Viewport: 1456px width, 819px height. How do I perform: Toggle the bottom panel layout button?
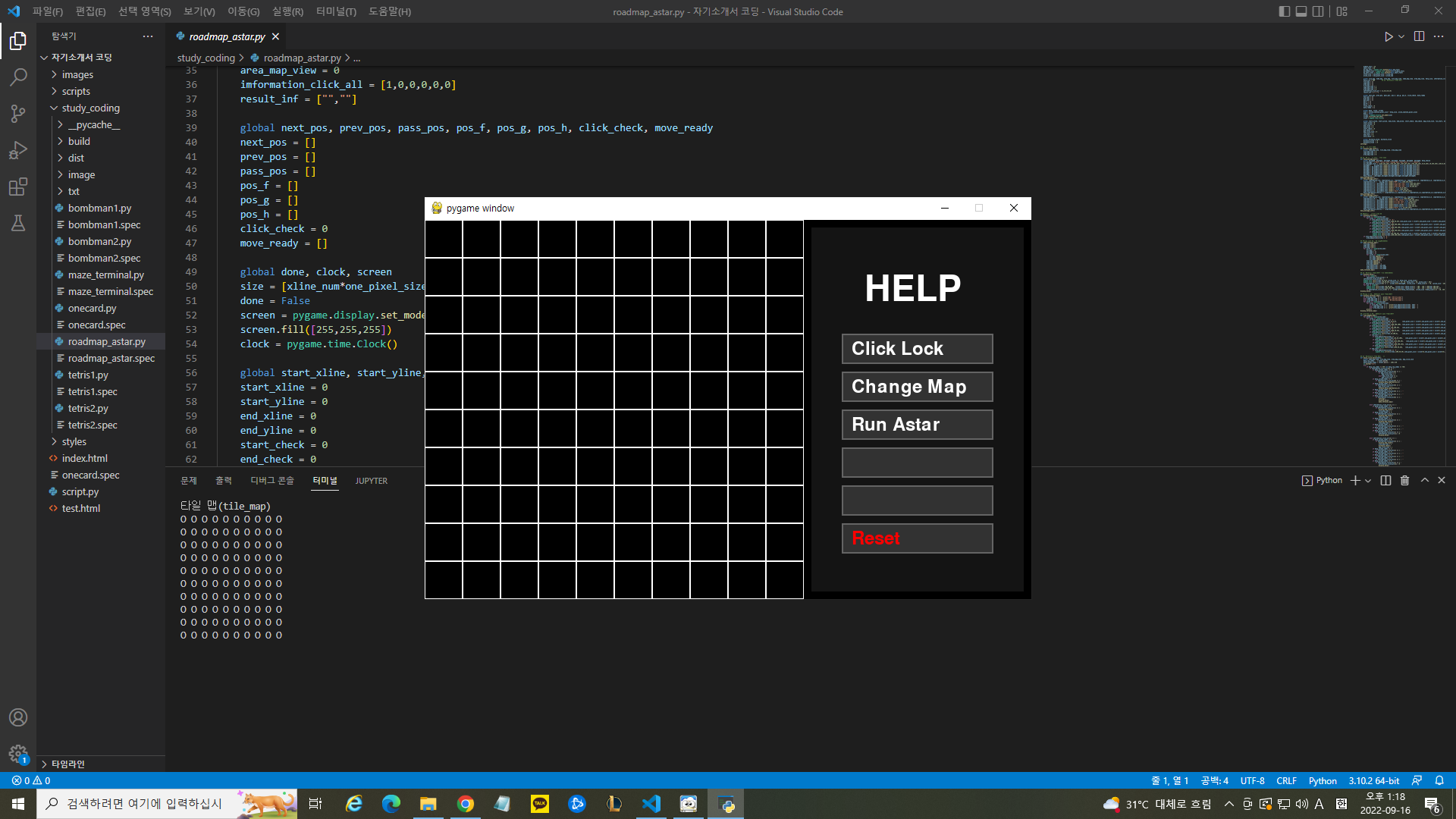coord(1301,11)
